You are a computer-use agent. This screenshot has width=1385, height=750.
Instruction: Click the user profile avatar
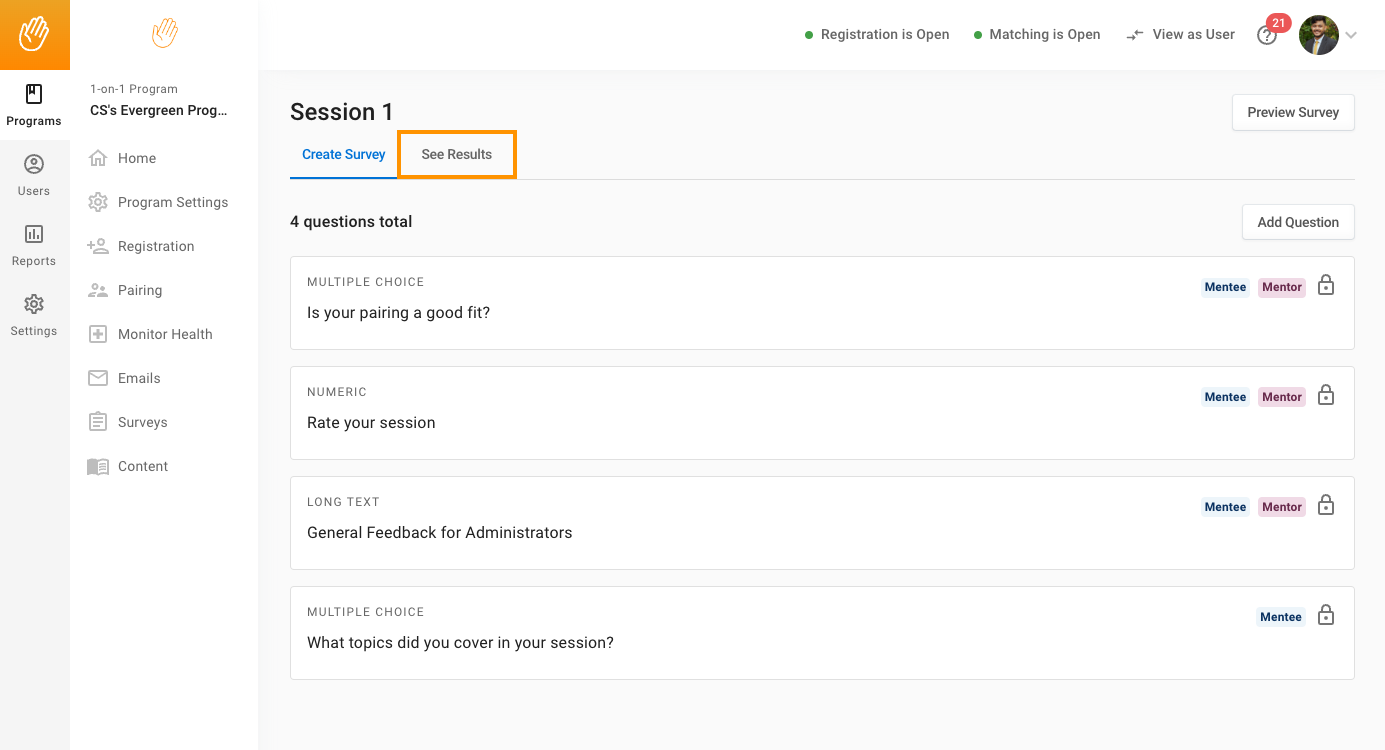click(x=1318, y=35)
